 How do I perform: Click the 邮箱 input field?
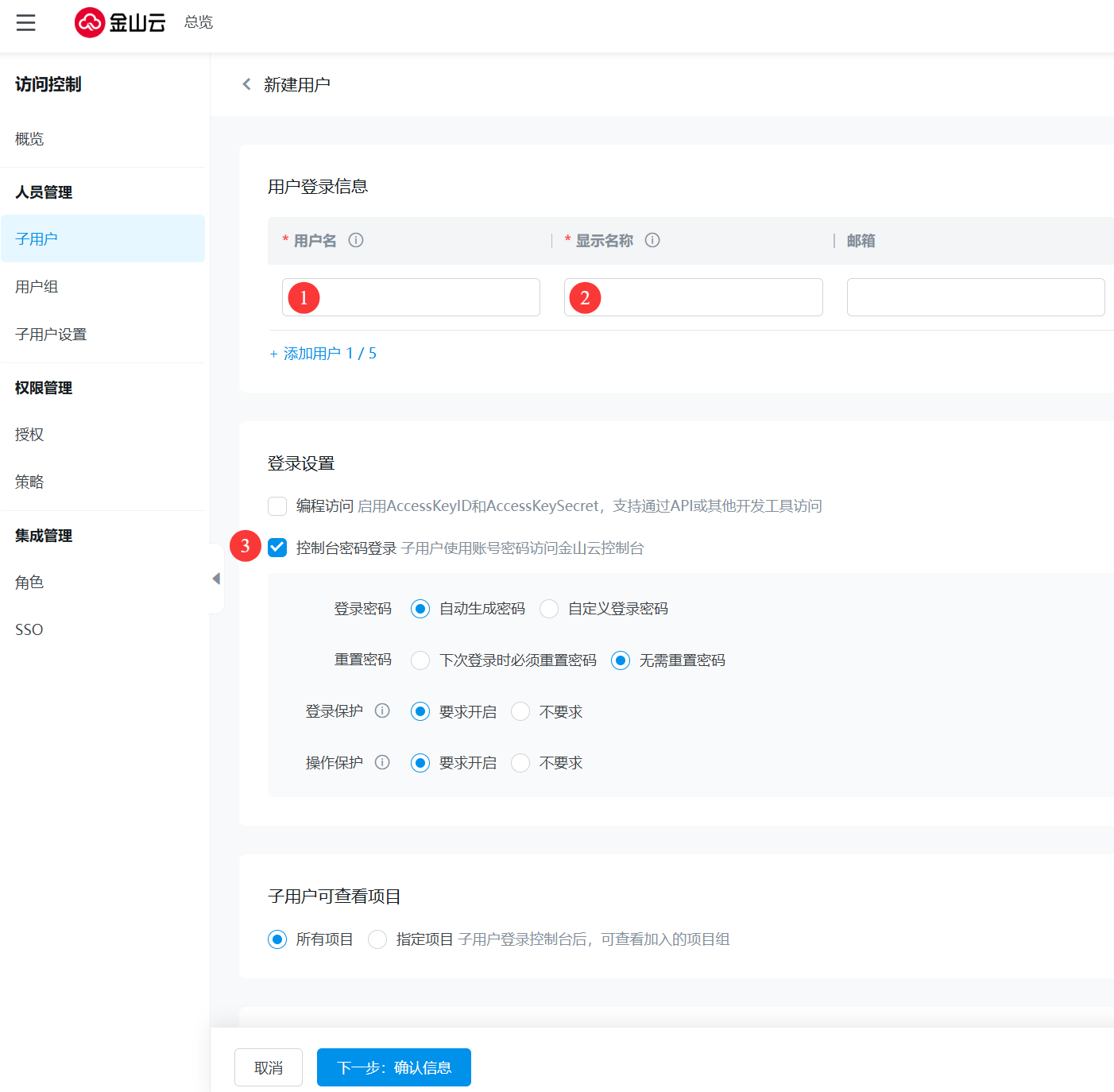[x=976, y=297]
